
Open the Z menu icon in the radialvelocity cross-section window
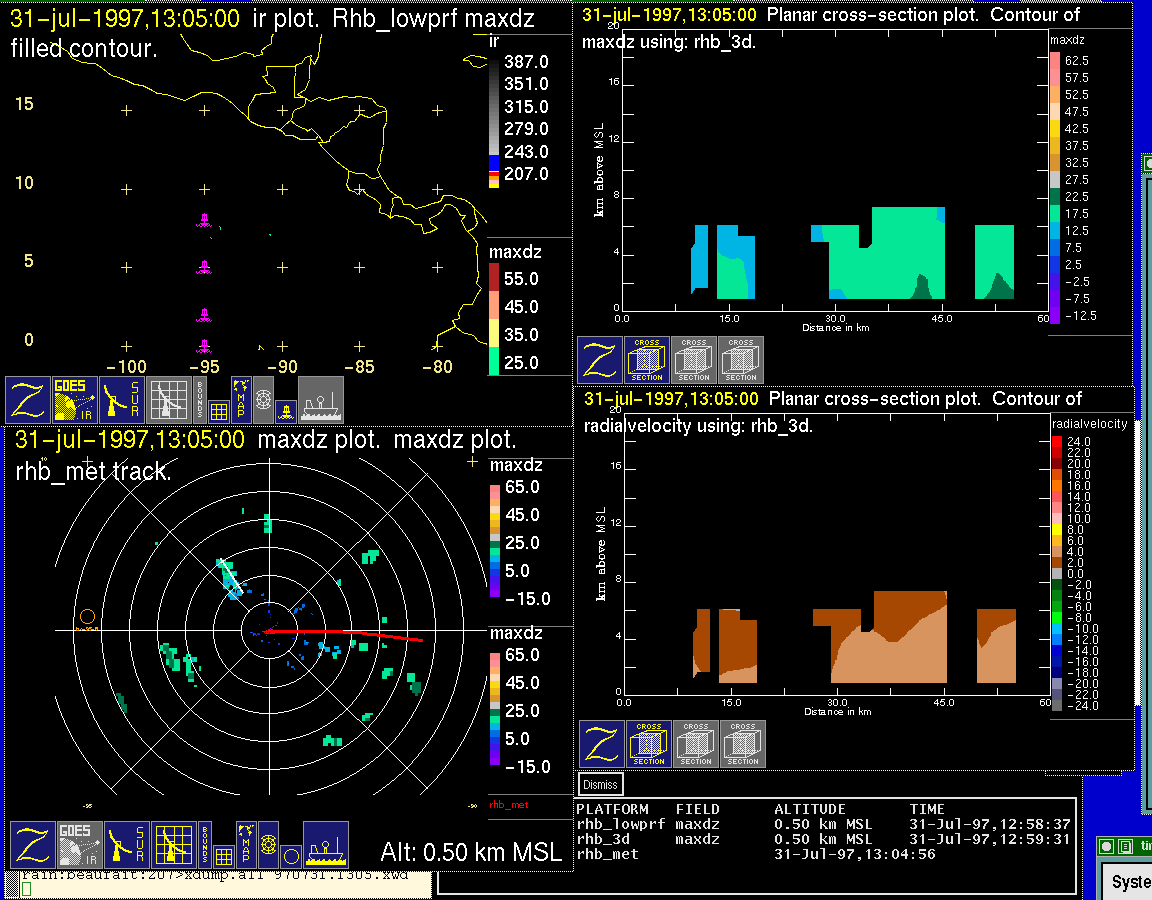pos(601,745)
